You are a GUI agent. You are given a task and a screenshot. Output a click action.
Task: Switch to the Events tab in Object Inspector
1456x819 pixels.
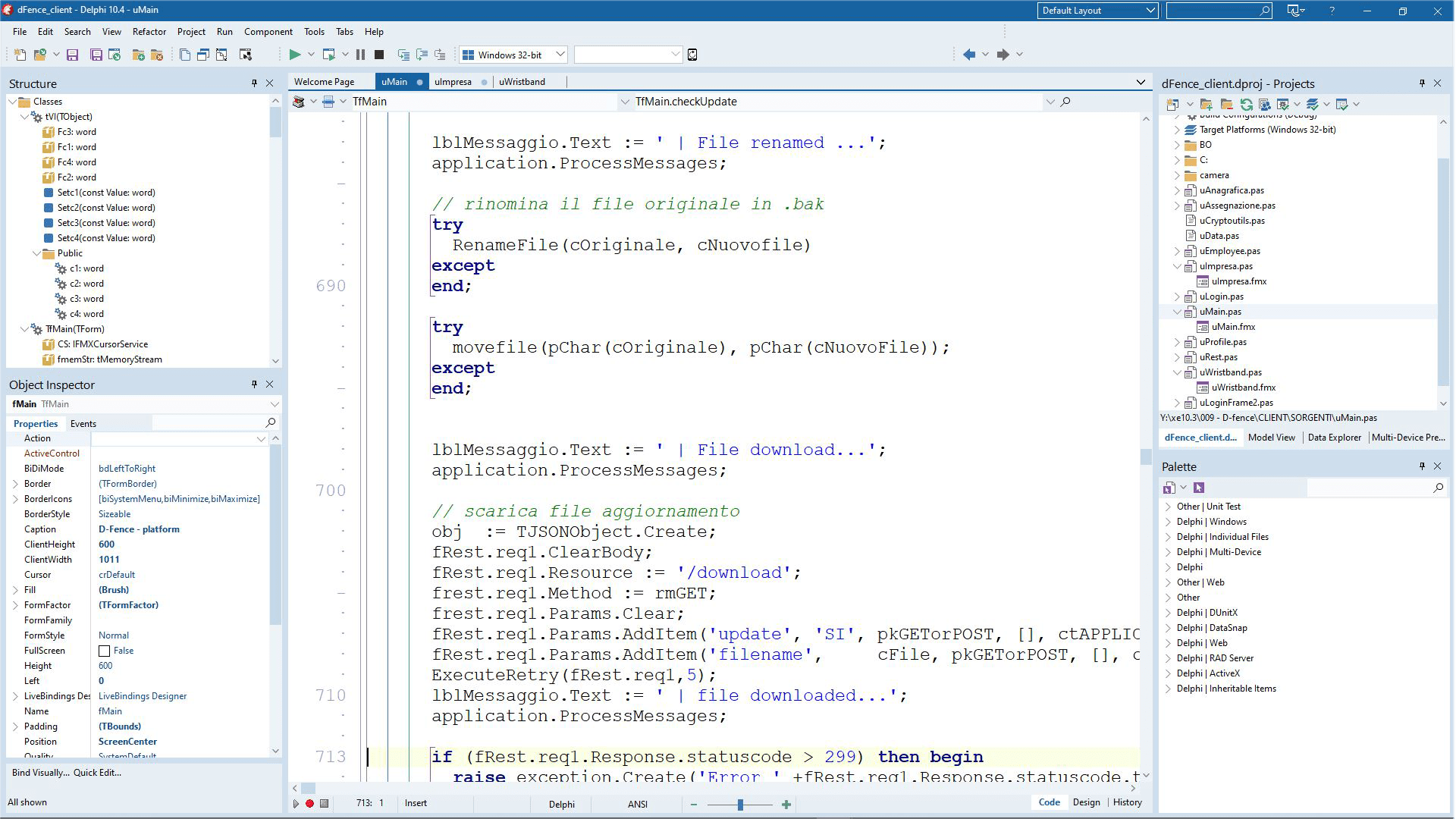pos(83,424)
